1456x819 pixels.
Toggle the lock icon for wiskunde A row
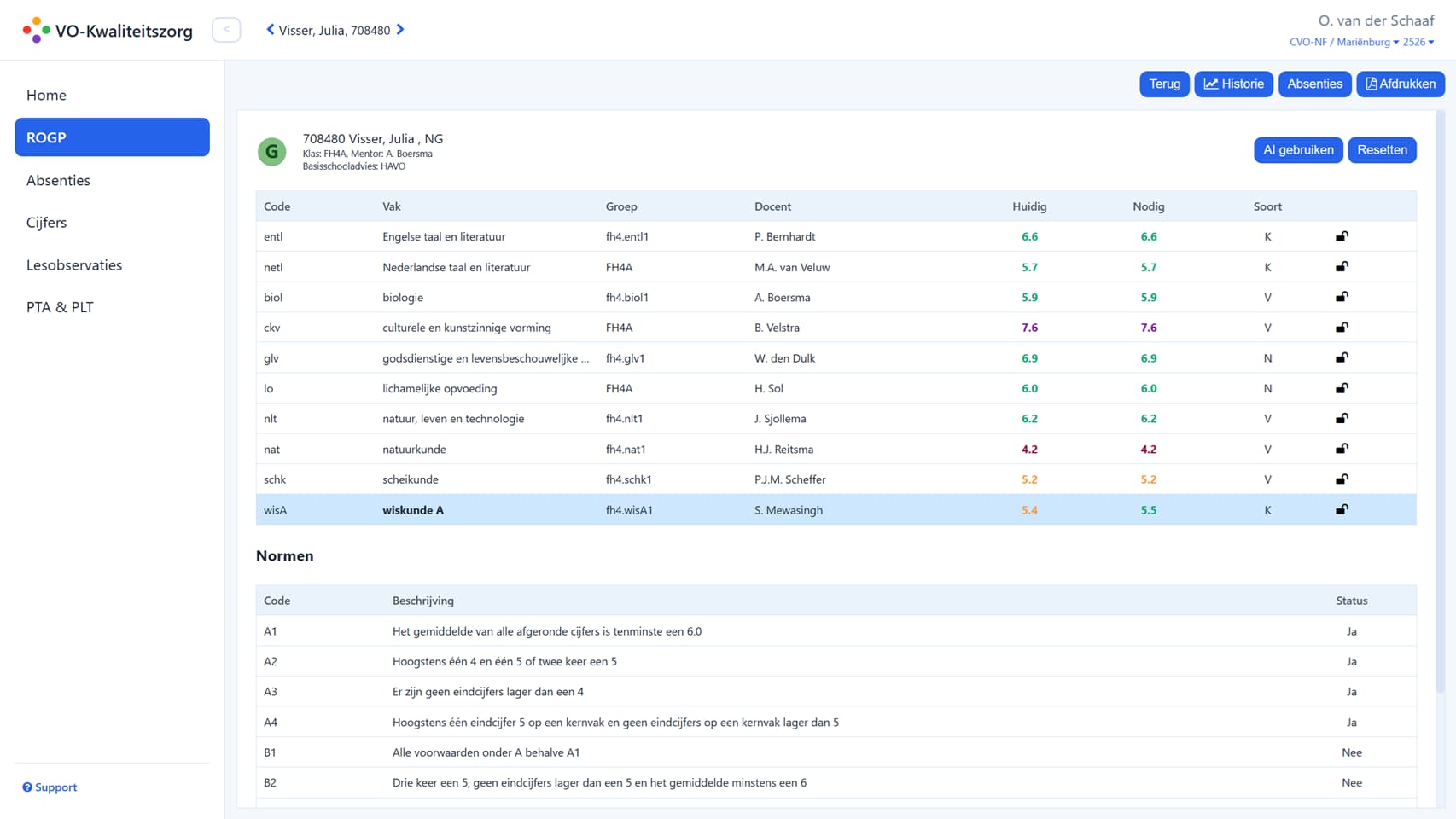[1342, 509]
